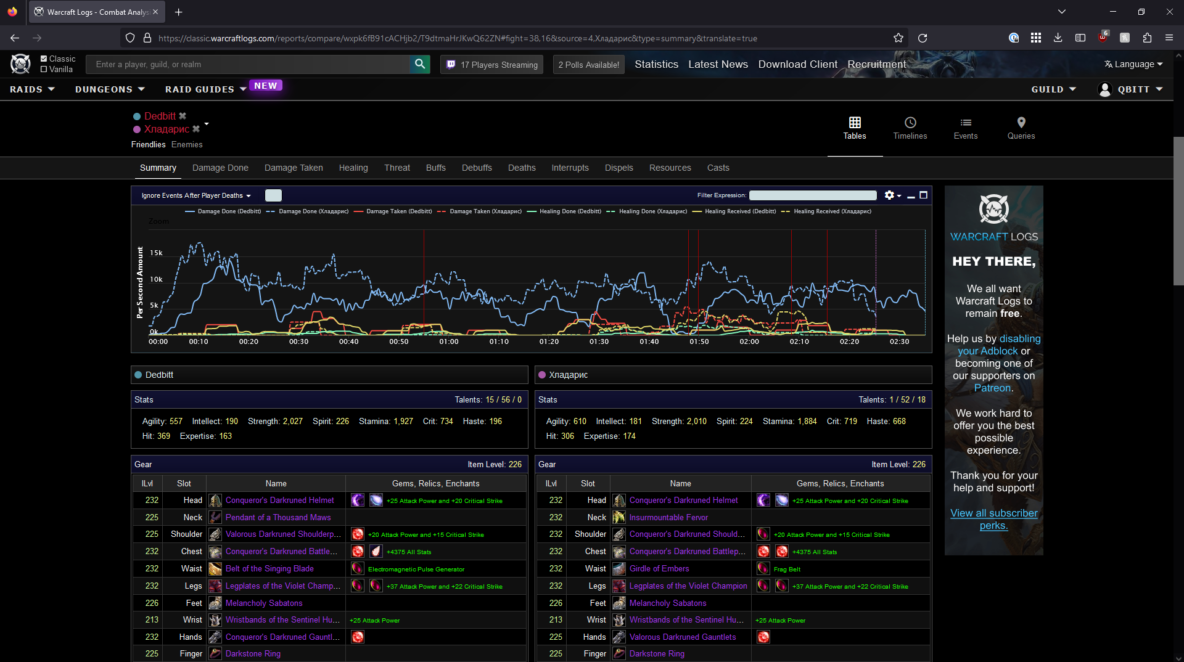Expand the Language selector
Viewport: 1184px width, 662px height.
(x=1133, y=64)
